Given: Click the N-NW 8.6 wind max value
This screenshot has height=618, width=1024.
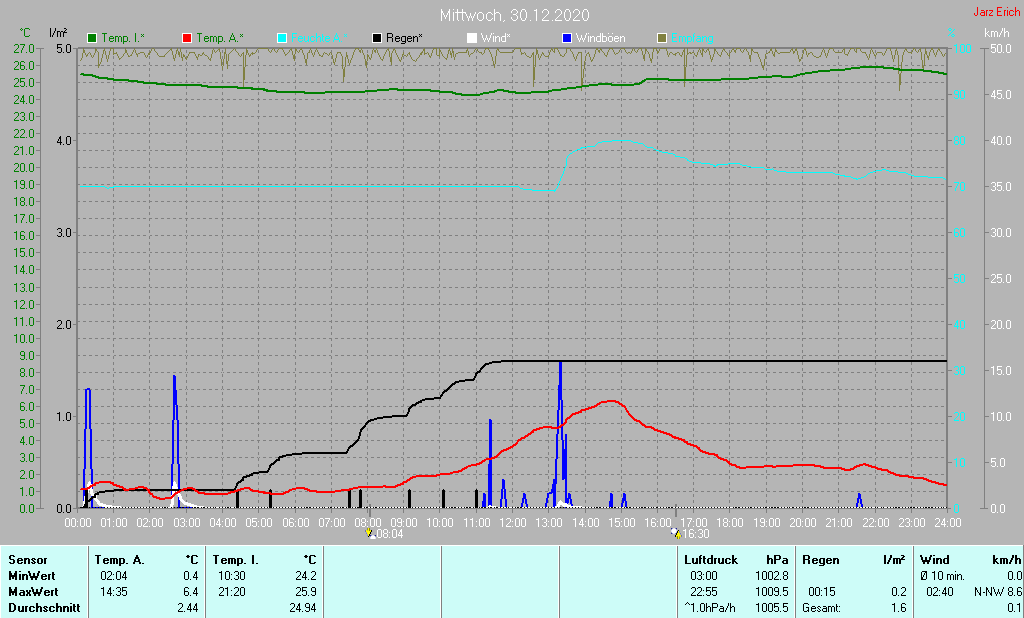Looking at the screenshot, I should (997, 592).
